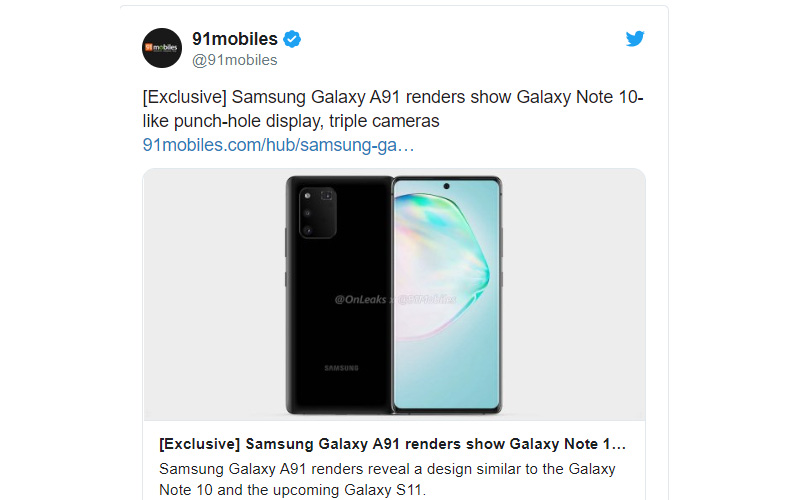Open the 91mobiles display name
This screenshot has width=799, height=500.
coord(235,39)
